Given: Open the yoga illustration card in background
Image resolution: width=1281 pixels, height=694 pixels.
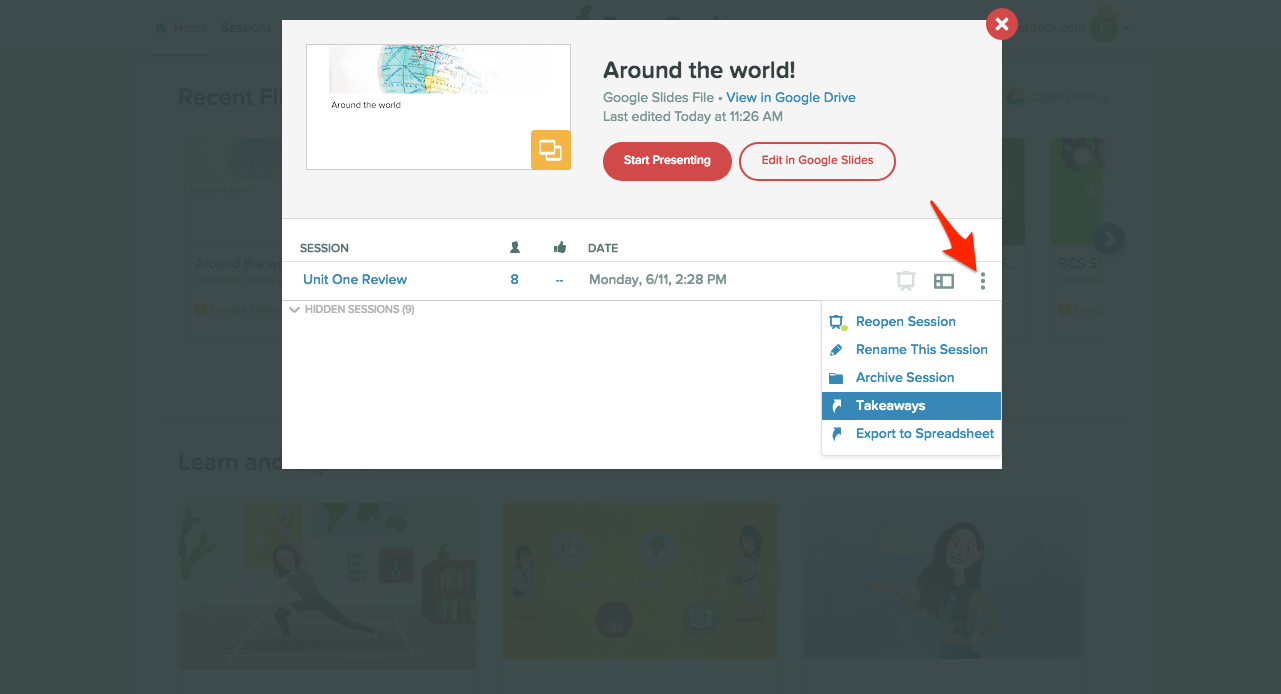Looking at the screenshot, I should (328, 585).
